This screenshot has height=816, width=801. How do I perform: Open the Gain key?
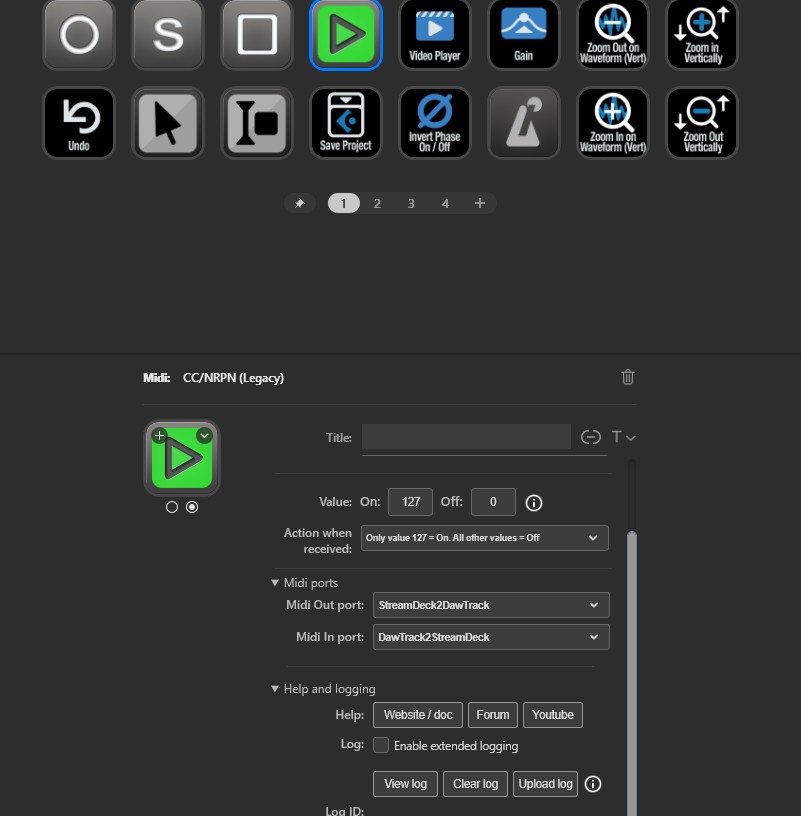(524, 34)
